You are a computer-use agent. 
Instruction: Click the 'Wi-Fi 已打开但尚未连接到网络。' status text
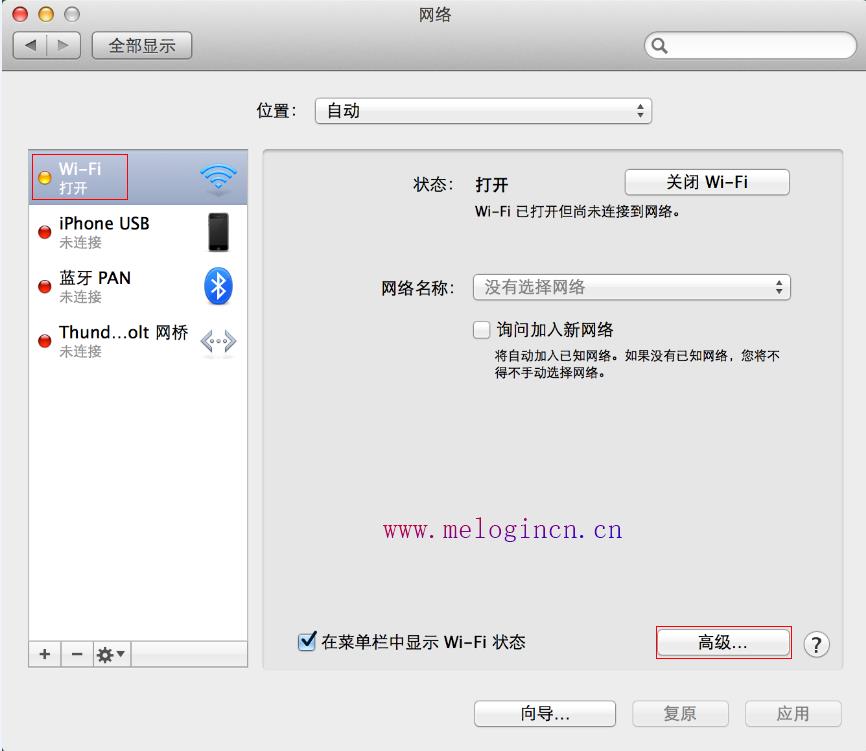point(577,211)
